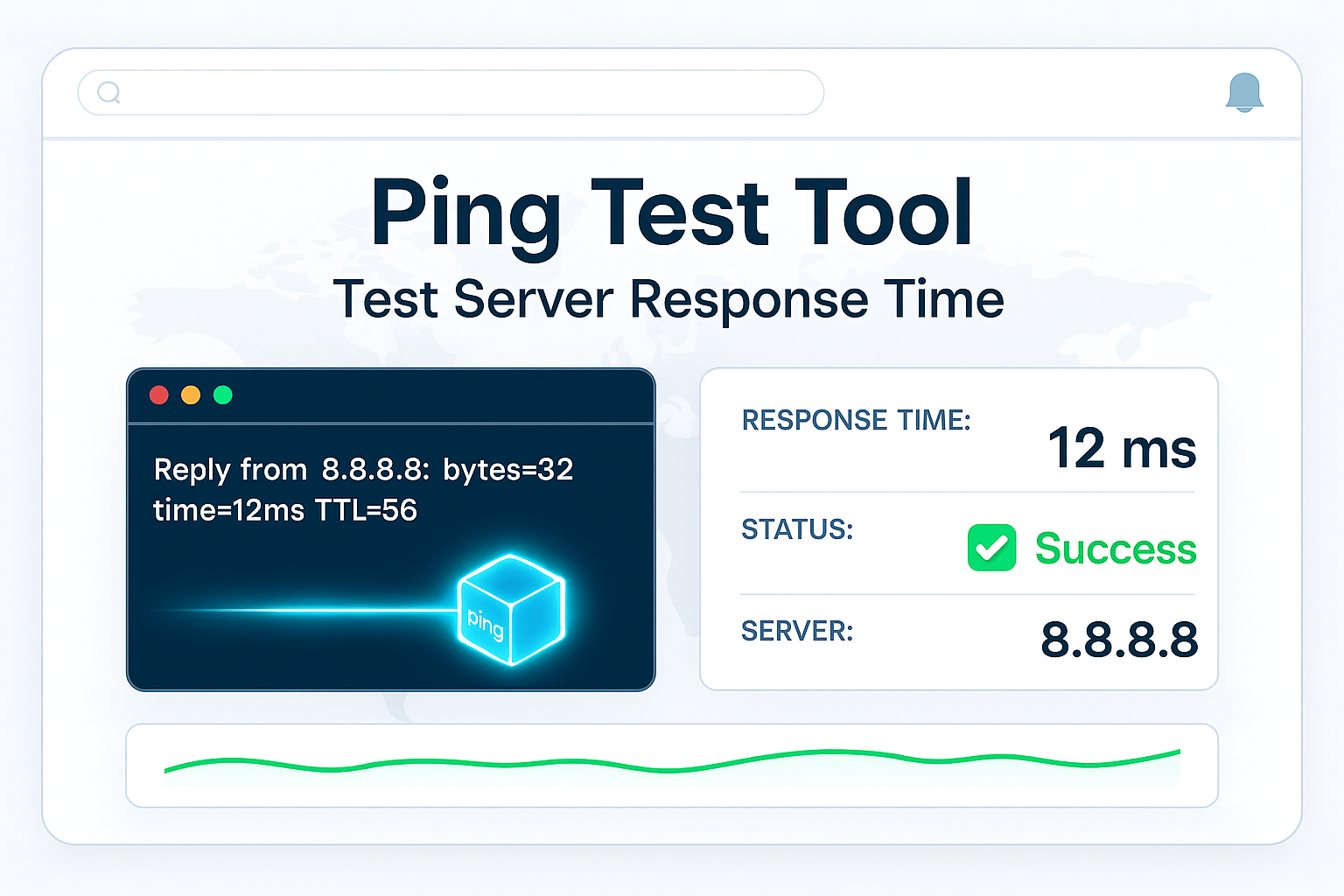Open notifications via the bell icon
This screenshot has height=896, width=1344.
pyautogui.click(x=1244, y=93)
